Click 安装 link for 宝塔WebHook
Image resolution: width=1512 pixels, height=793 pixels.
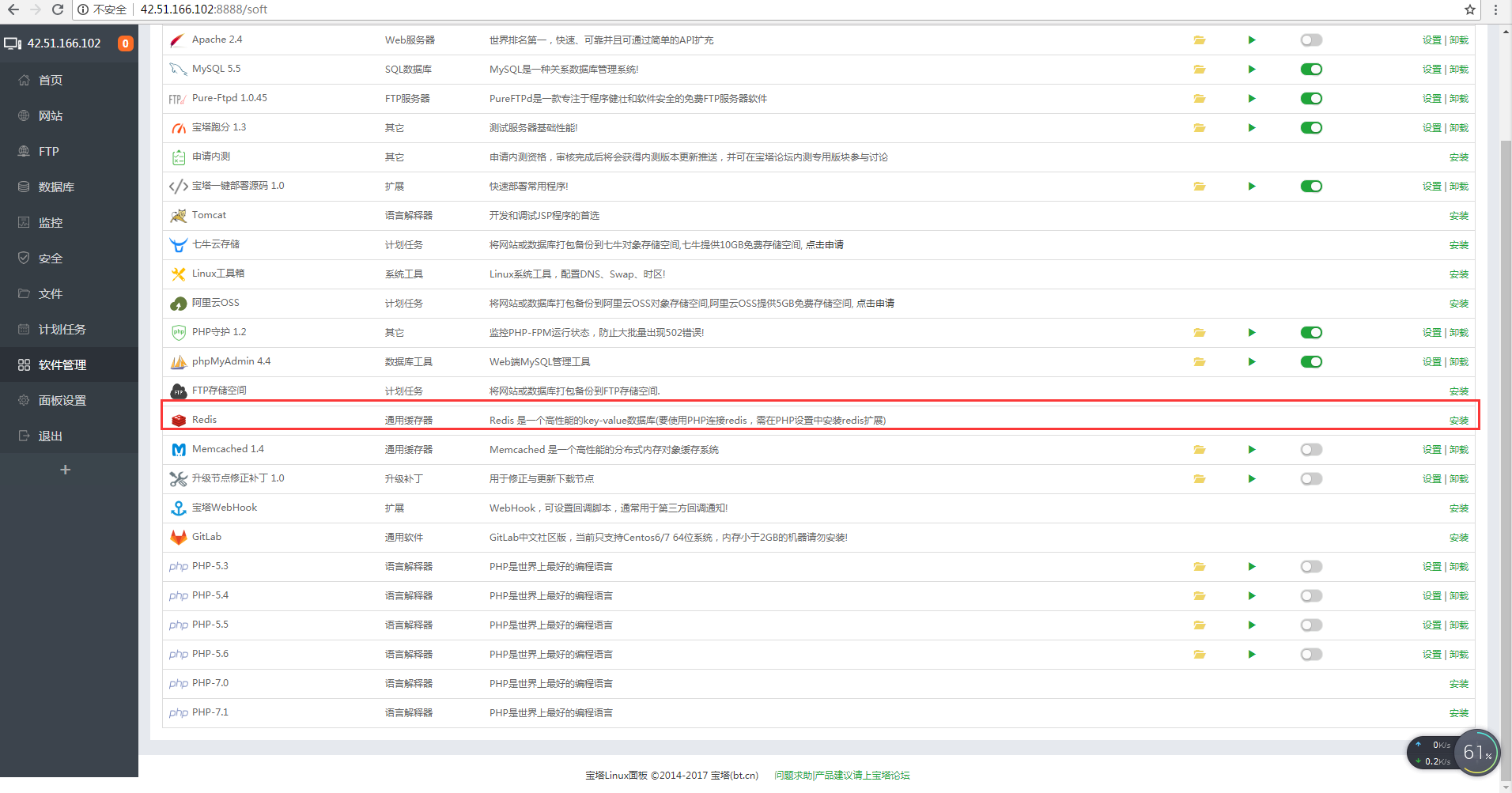pyautogui.click(x=1459, y=508)
